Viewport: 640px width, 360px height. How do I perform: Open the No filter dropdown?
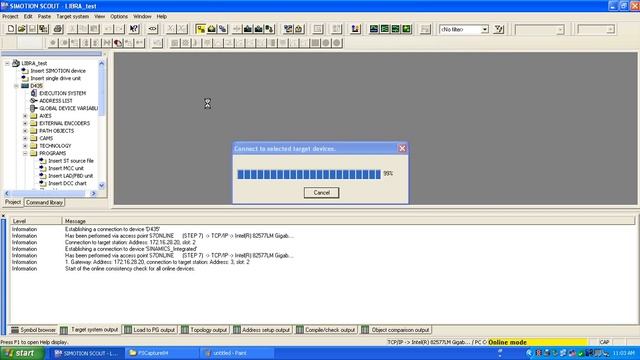[x=484, y=29]
